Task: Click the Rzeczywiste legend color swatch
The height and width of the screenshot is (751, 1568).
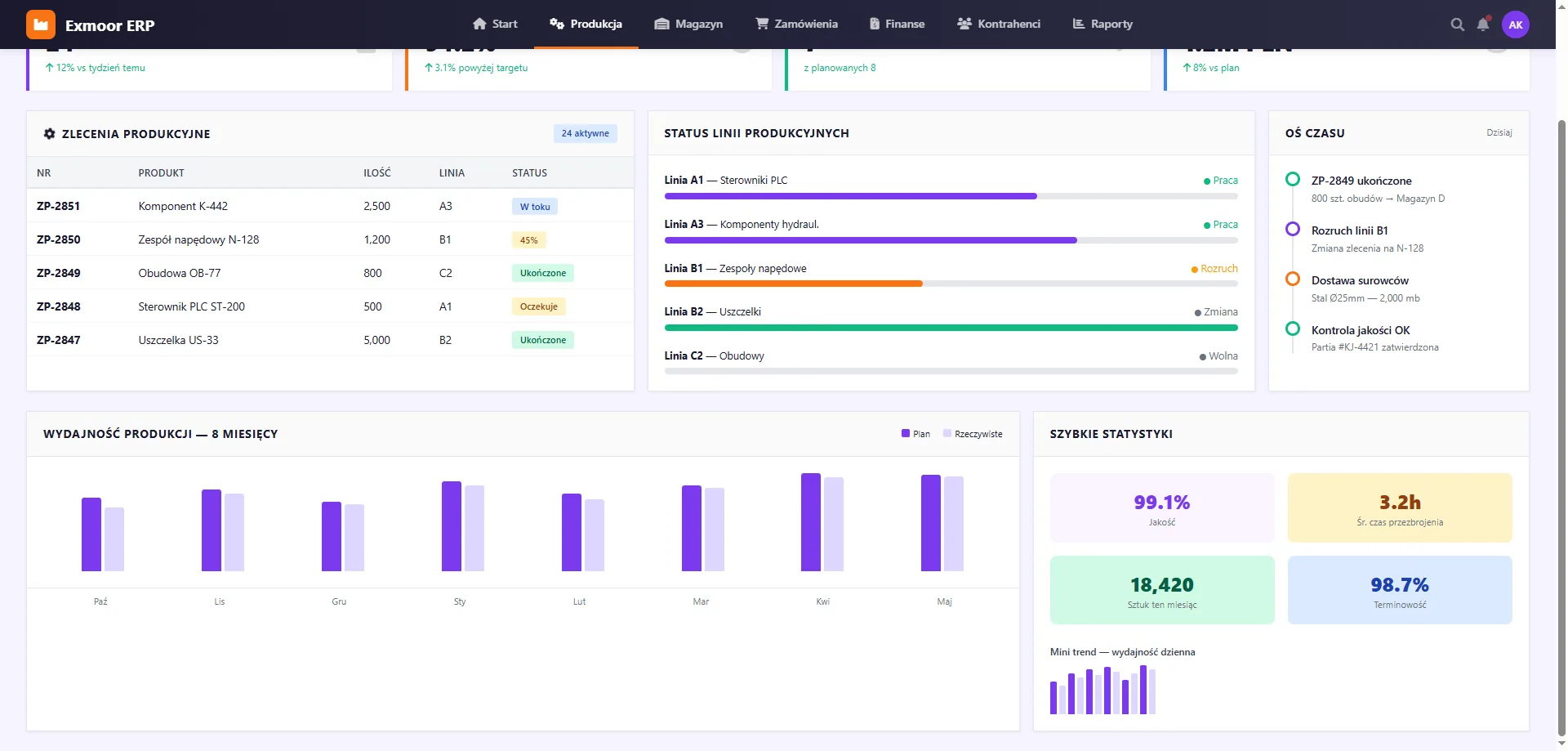Action: 947,434
